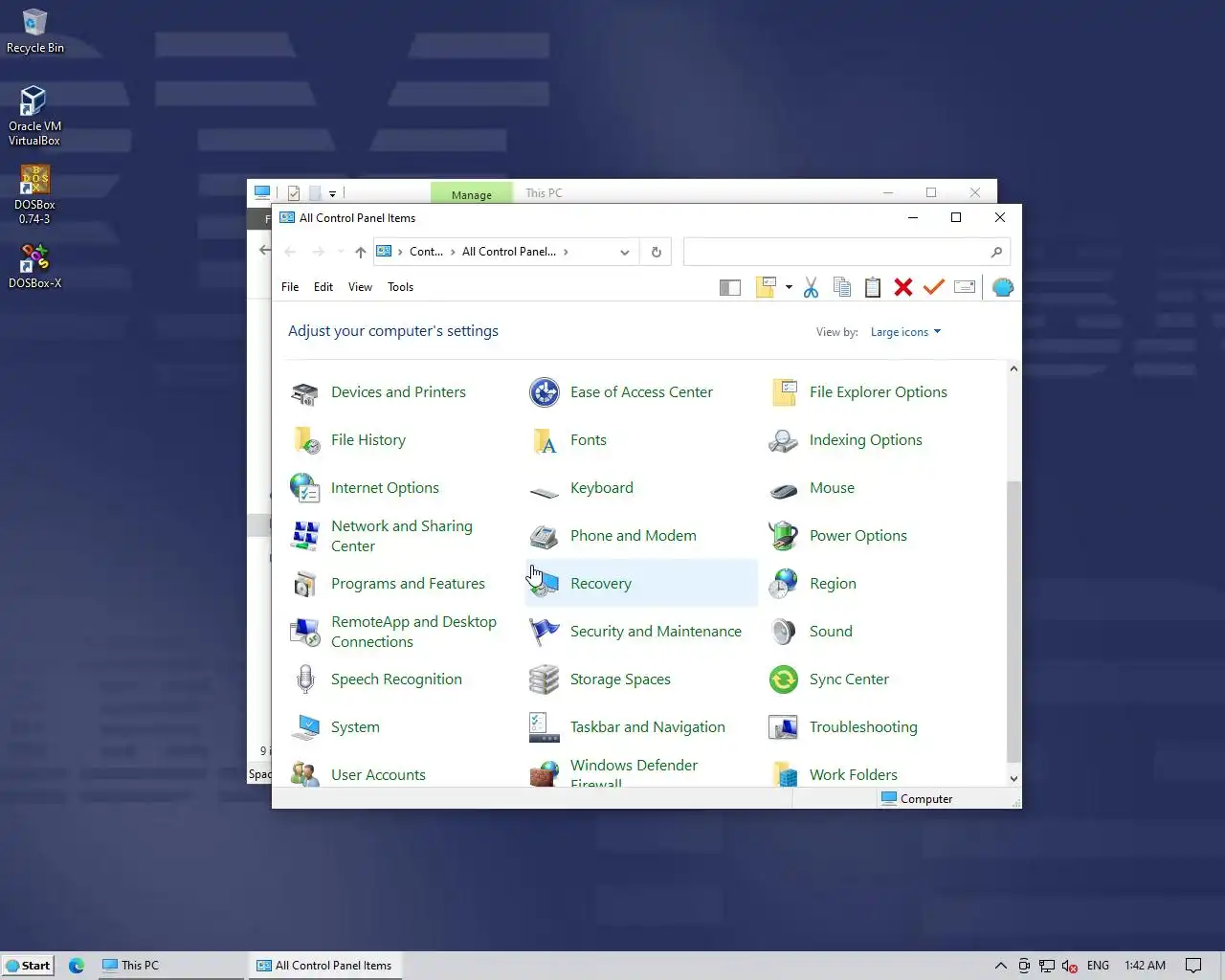Viewport: 1225px width, 980px height.
Task: Expand the chevron after All Control Panel
Action: pos(566,252)
